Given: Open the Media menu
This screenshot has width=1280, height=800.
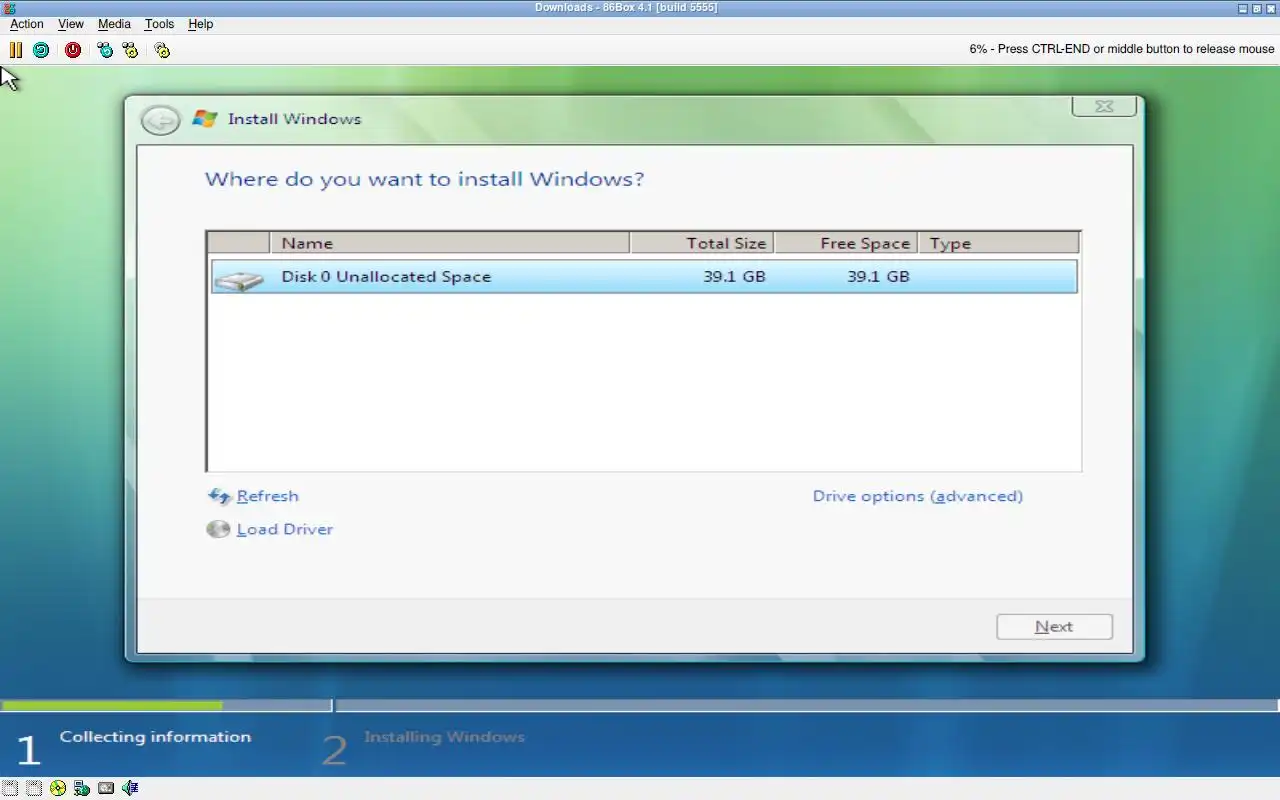Looking at the screenshot, I should (x=114, y=24).
